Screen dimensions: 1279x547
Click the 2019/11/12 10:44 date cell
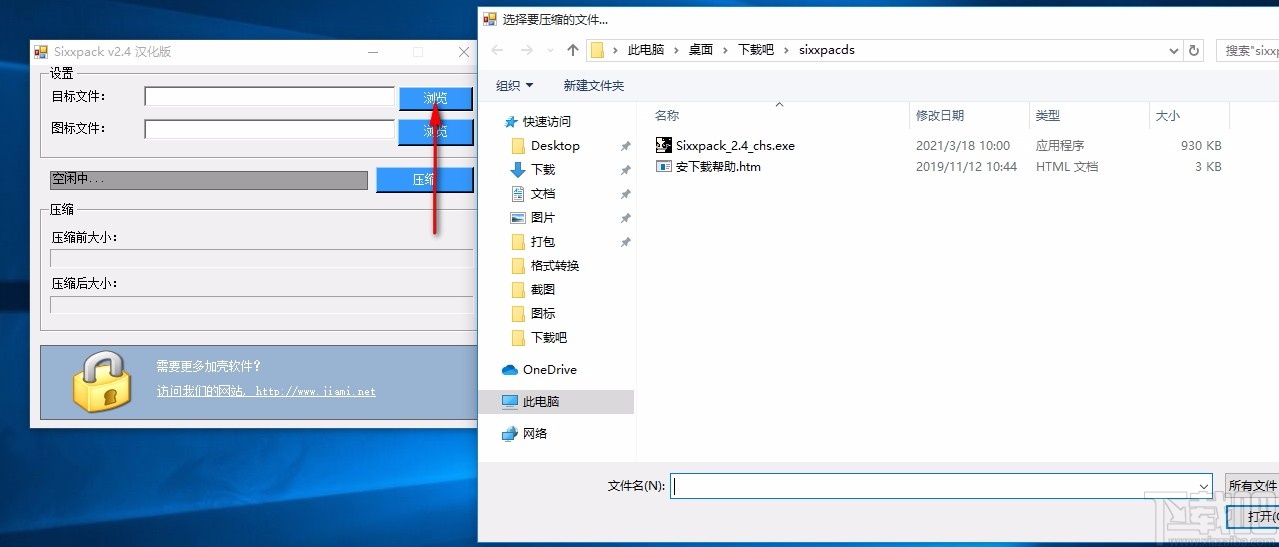tap(967, 166)
